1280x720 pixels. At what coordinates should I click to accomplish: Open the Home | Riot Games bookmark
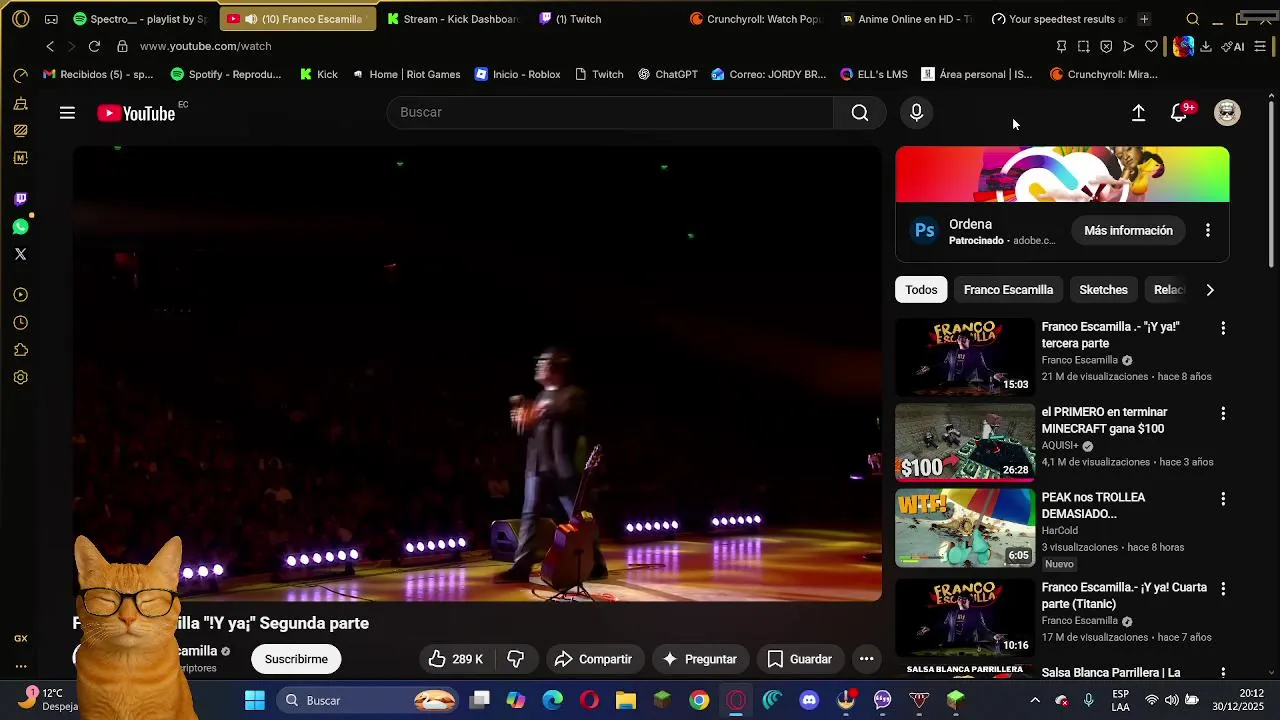point(406,74)
